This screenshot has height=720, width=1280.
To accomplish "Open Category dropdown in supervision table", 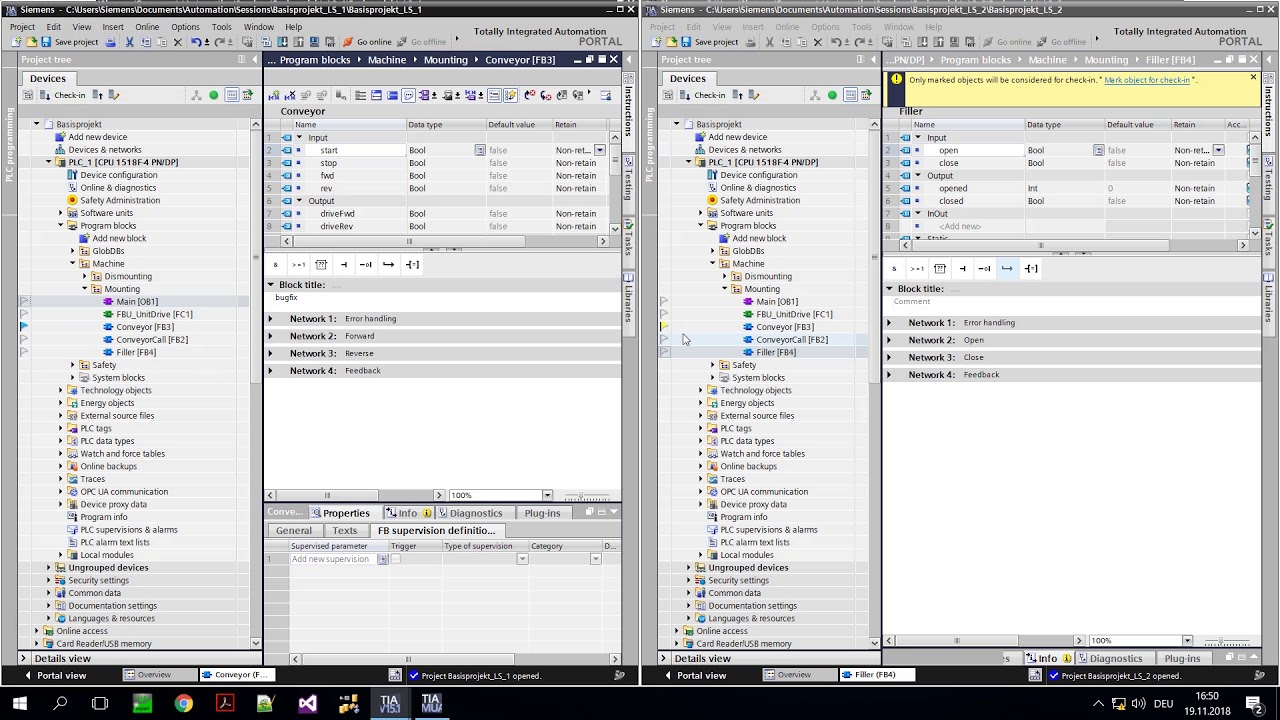I will 595,559.
